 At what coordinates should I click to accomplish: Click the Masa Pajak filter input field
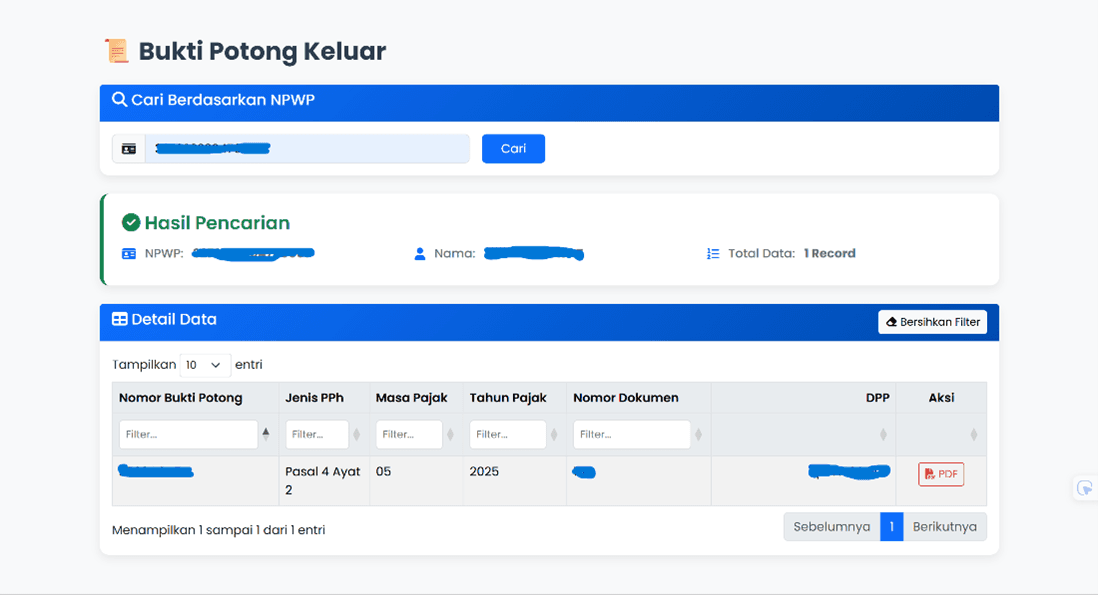[x=409, y=434]
